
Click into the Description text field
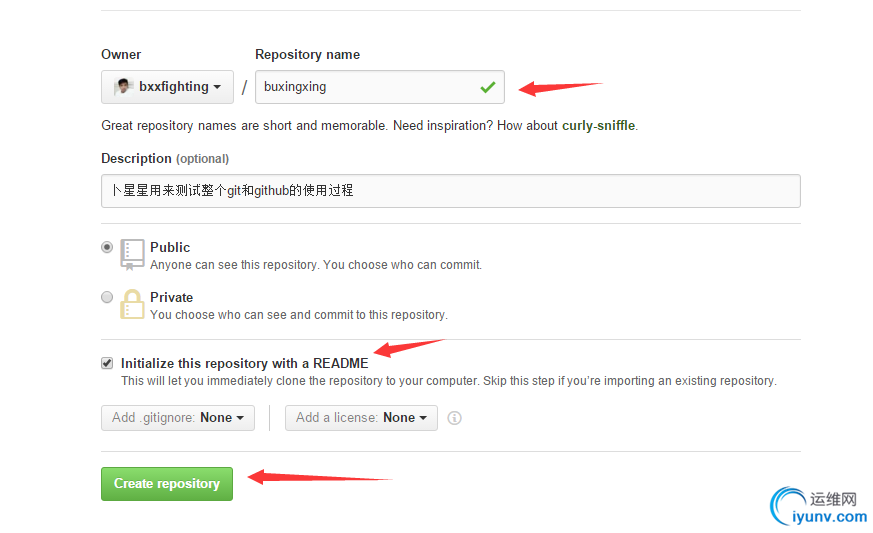coord(451,191)
